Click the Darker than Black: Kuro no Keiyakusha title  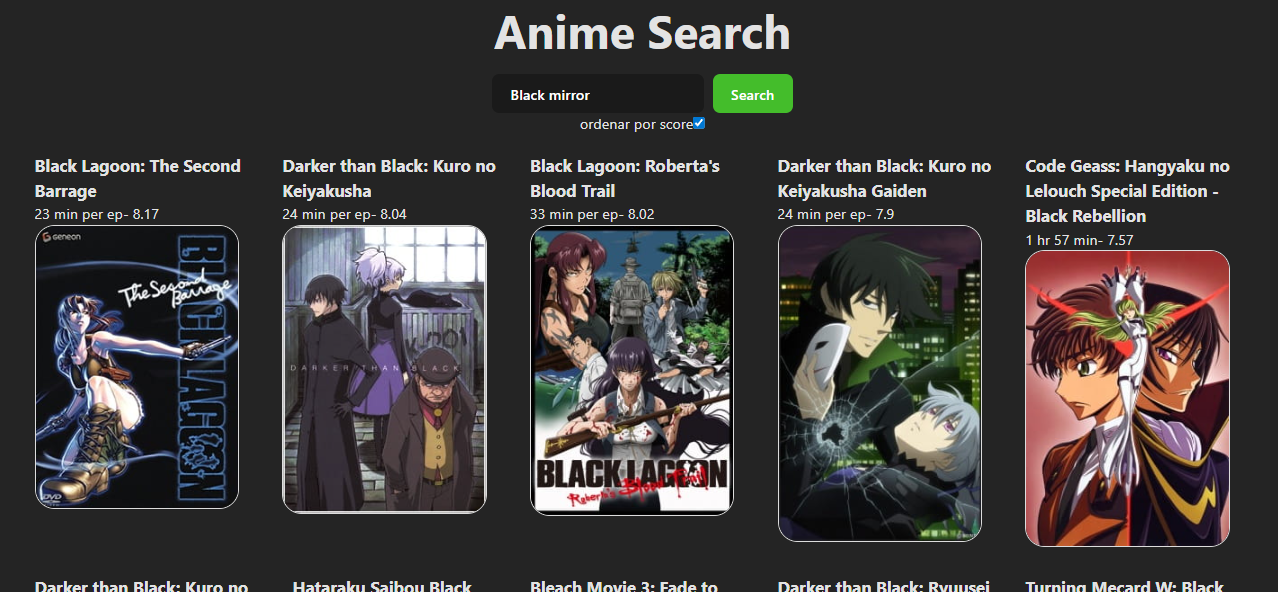389,178
